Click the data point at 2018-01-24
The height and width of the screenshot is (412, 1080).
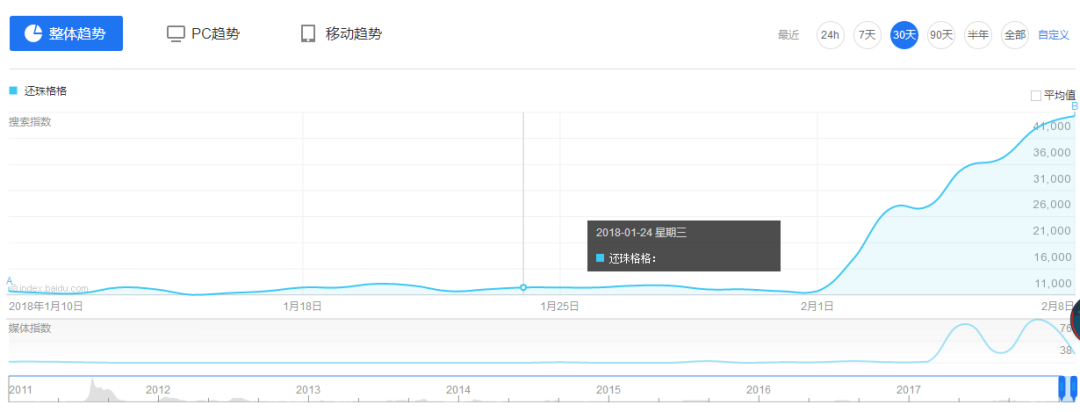[x=523, y=287]
